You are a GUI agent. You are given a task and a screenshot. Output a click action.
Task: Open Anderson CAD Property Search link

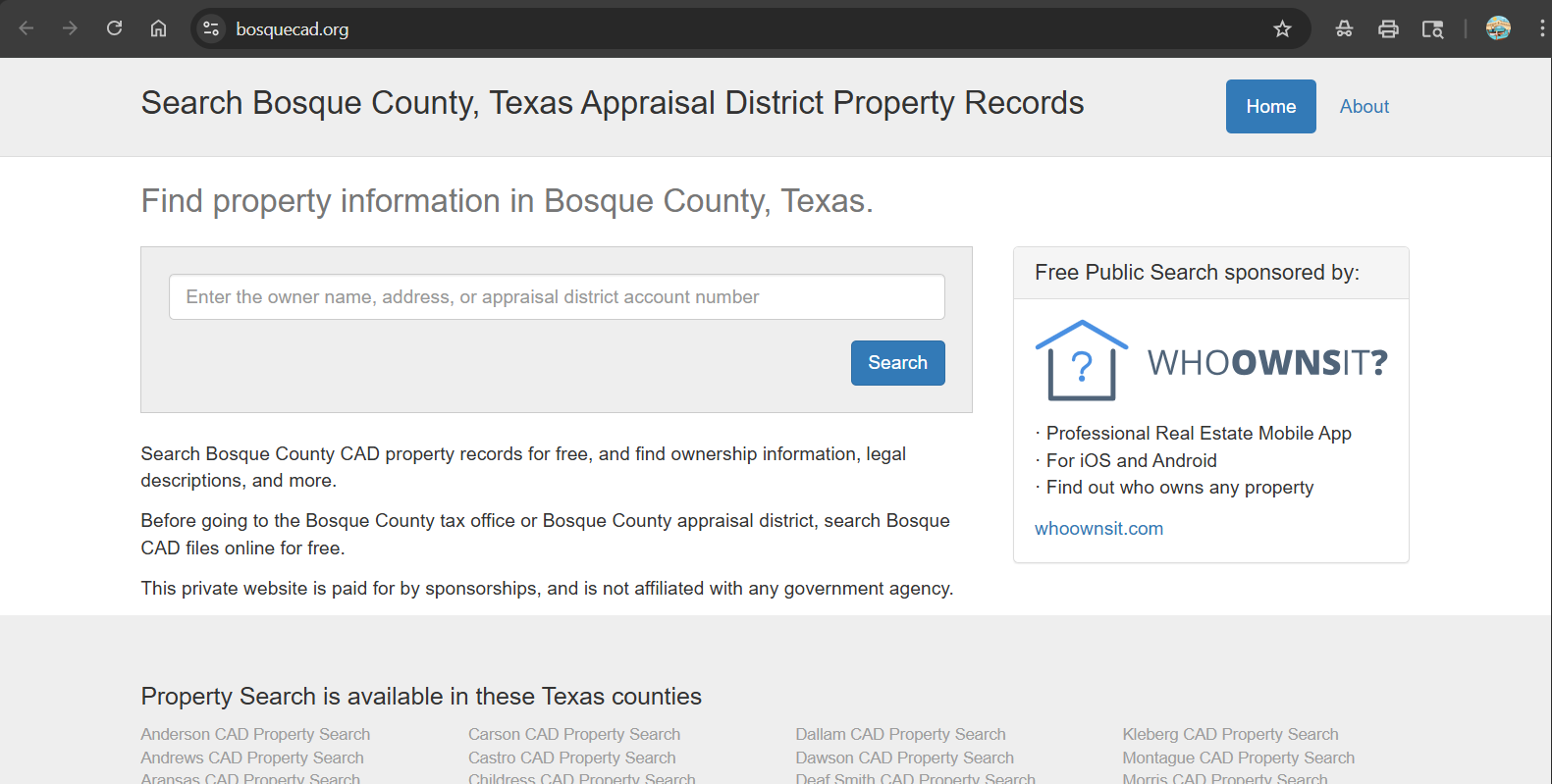click(255, 734)
